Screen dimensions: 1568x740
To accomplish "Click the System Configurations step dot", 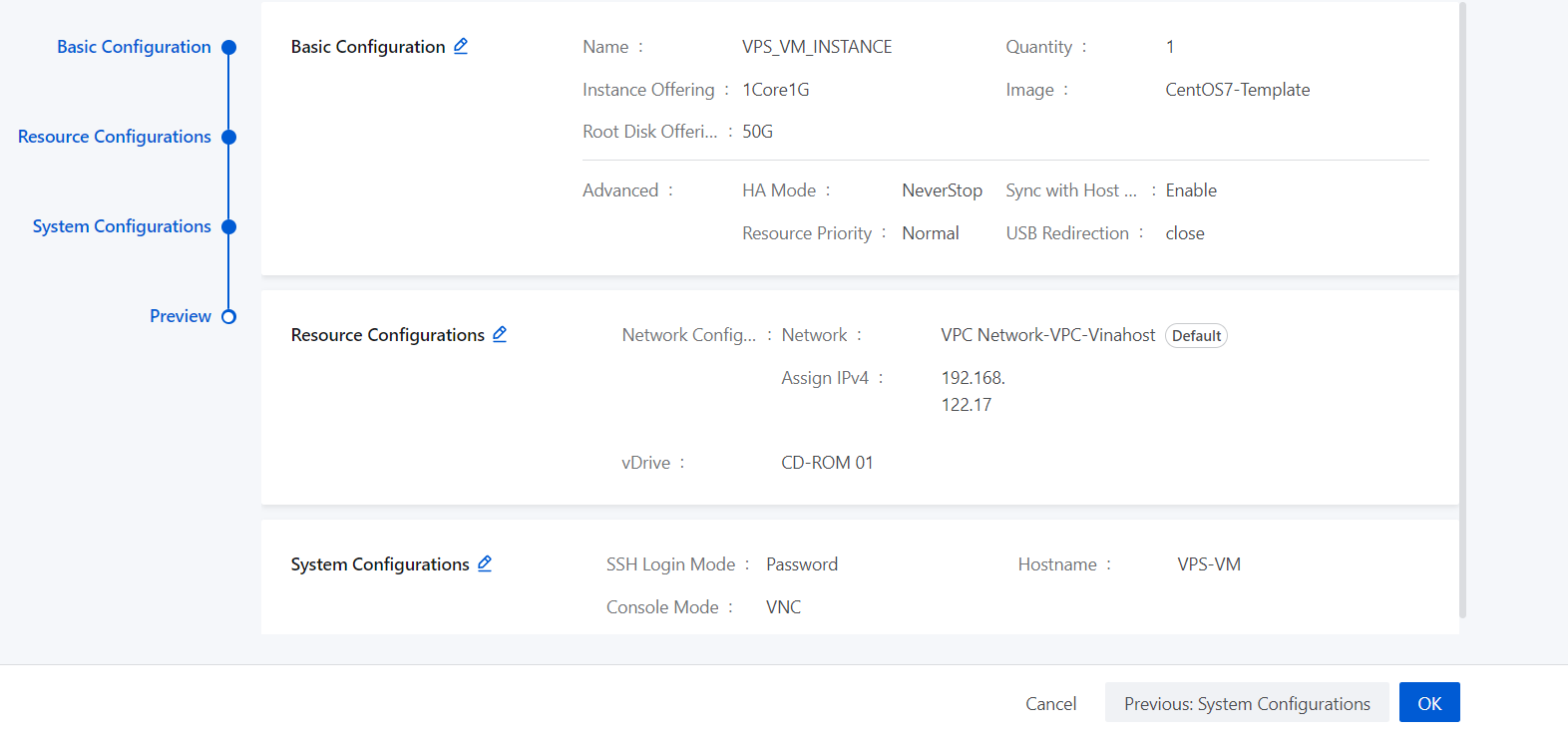I will (x=228, y=227).
